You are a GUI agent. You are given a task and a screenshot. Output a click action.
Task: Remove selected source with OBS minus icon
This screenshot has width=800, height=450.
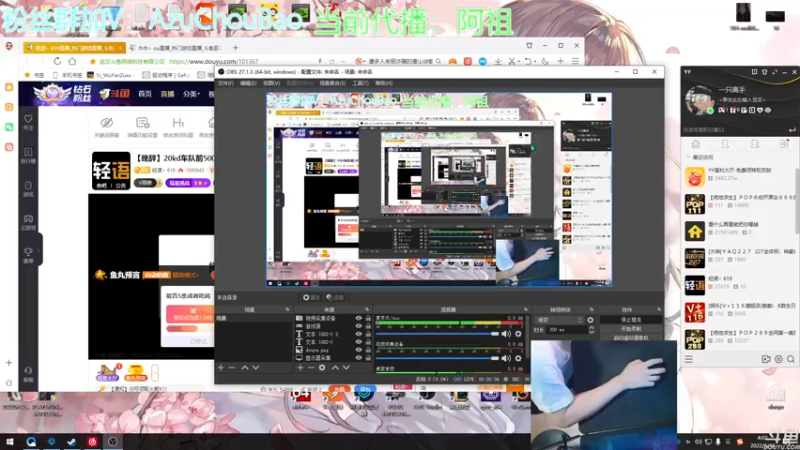pyautogui.click(x=311, y=367)
